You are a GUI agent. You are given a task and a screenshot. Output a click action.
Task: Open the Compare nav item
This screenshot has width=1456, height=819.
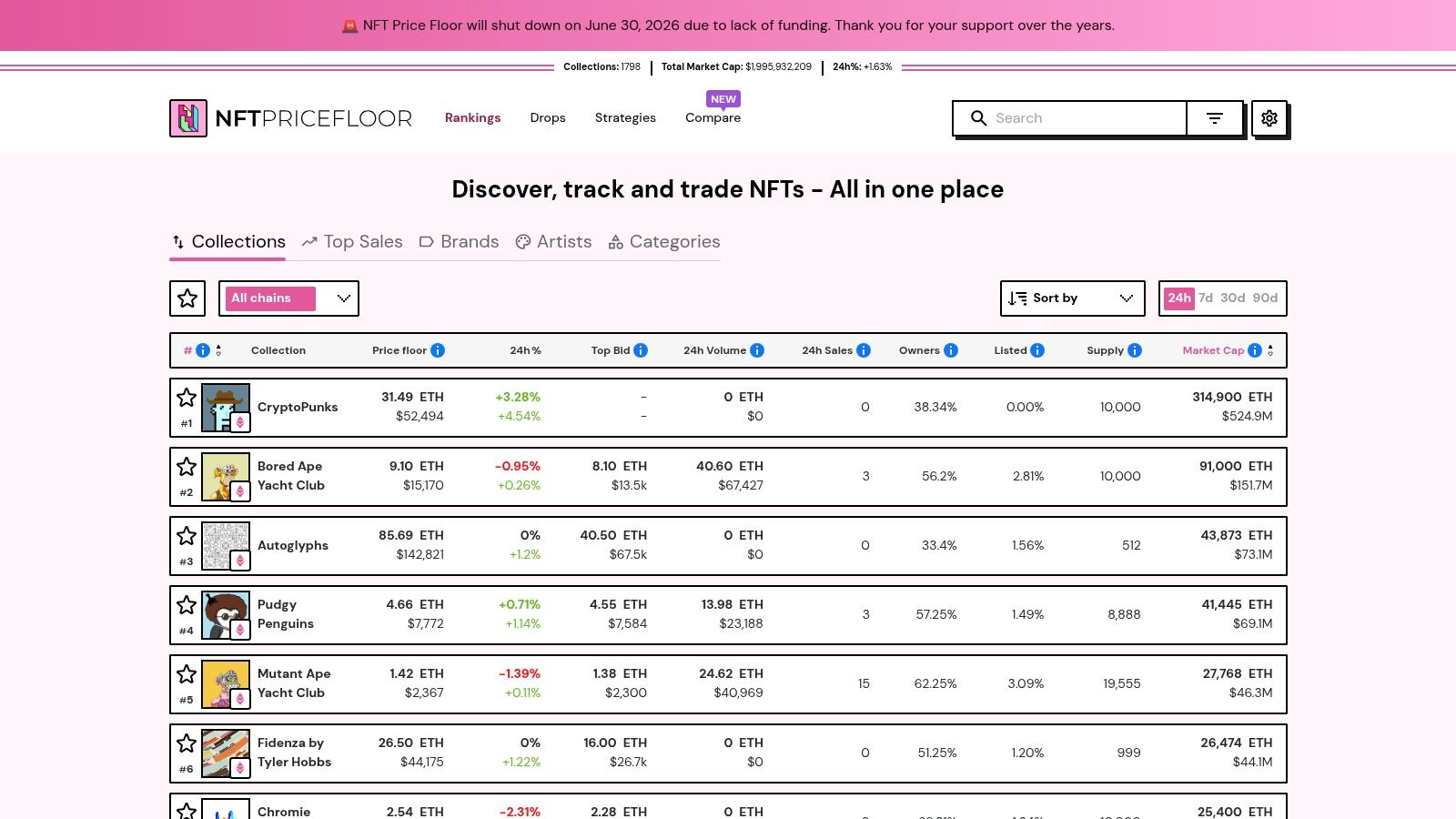click(713, 117)
